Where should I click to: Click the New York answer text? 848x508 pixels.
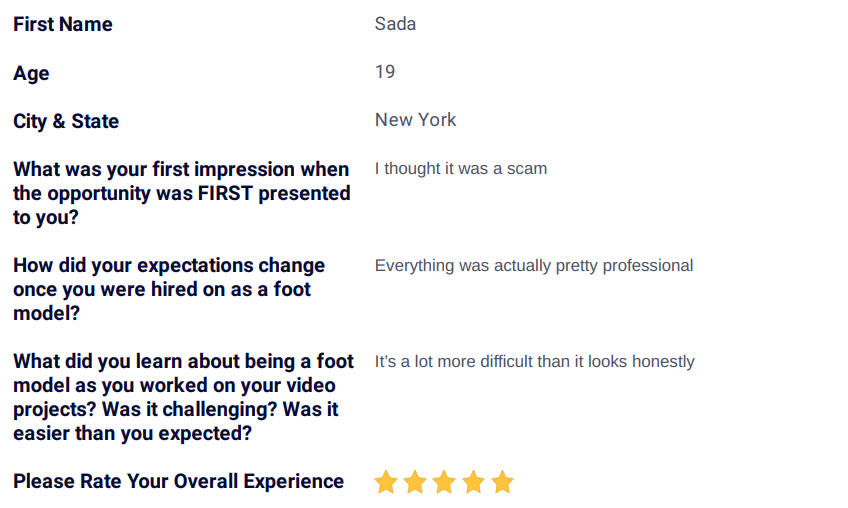click(415, 120)
